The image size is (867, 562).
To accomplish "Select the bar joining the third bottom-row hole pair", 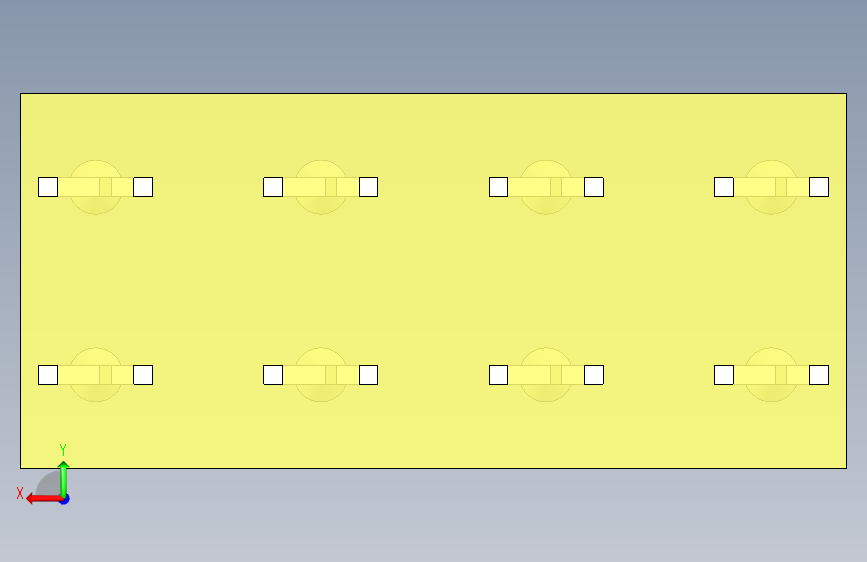I will (x=546, y=375).
